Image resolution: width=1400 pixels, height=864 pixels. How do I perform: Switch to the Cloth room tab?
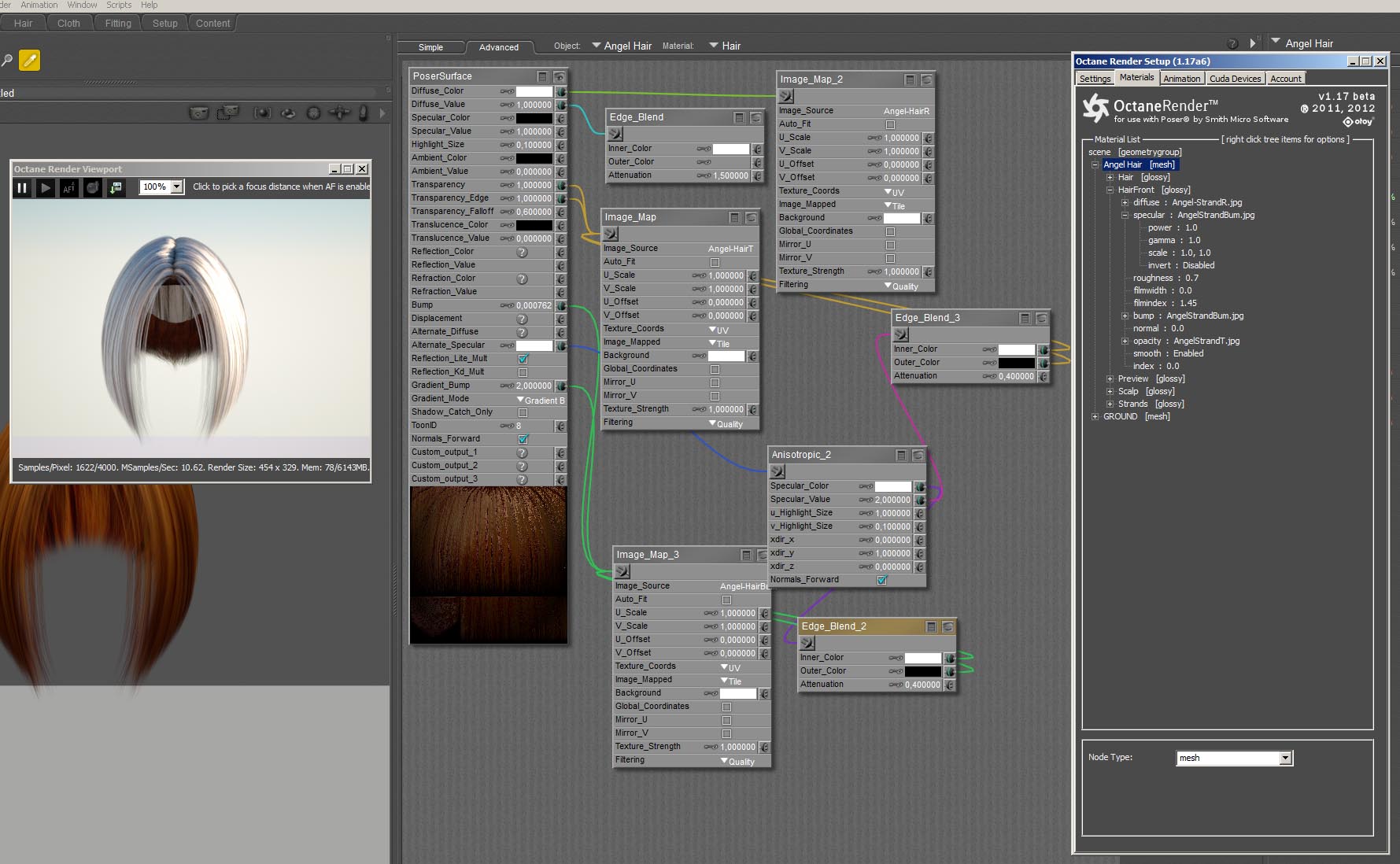coord(68,24)
